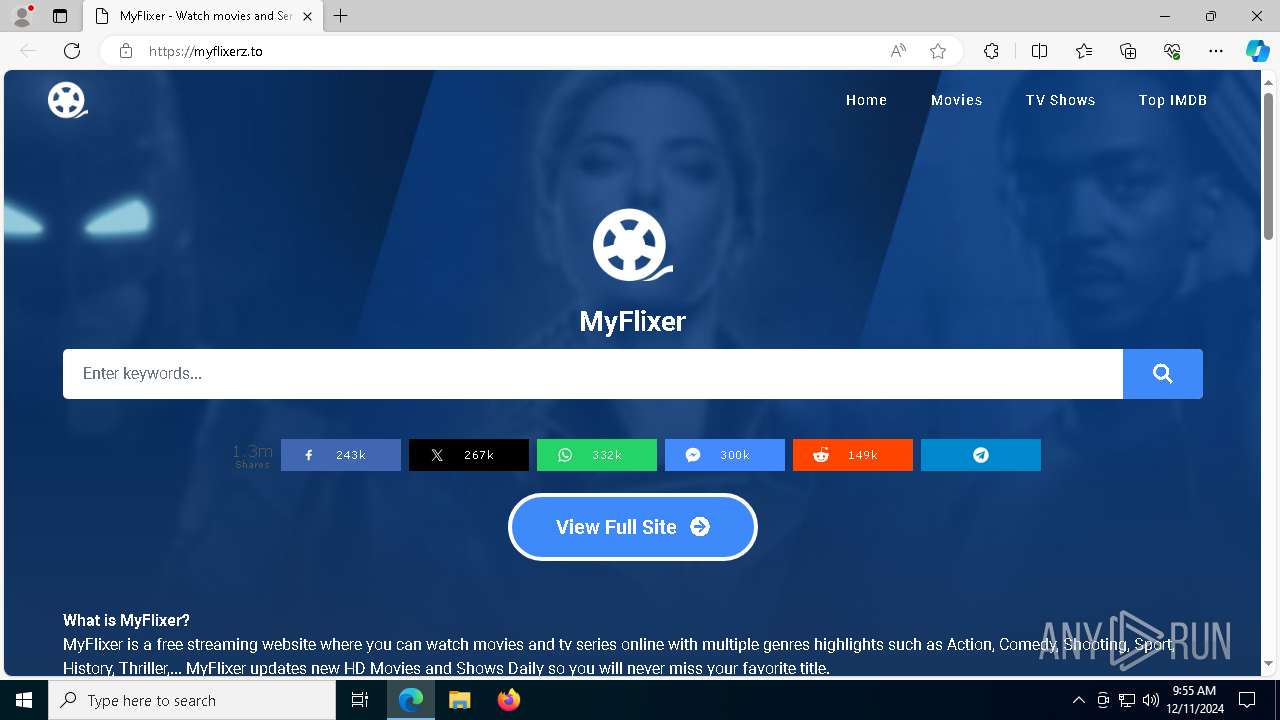Open the Collections icon

pyautogui.click(x=1128, y=51)
